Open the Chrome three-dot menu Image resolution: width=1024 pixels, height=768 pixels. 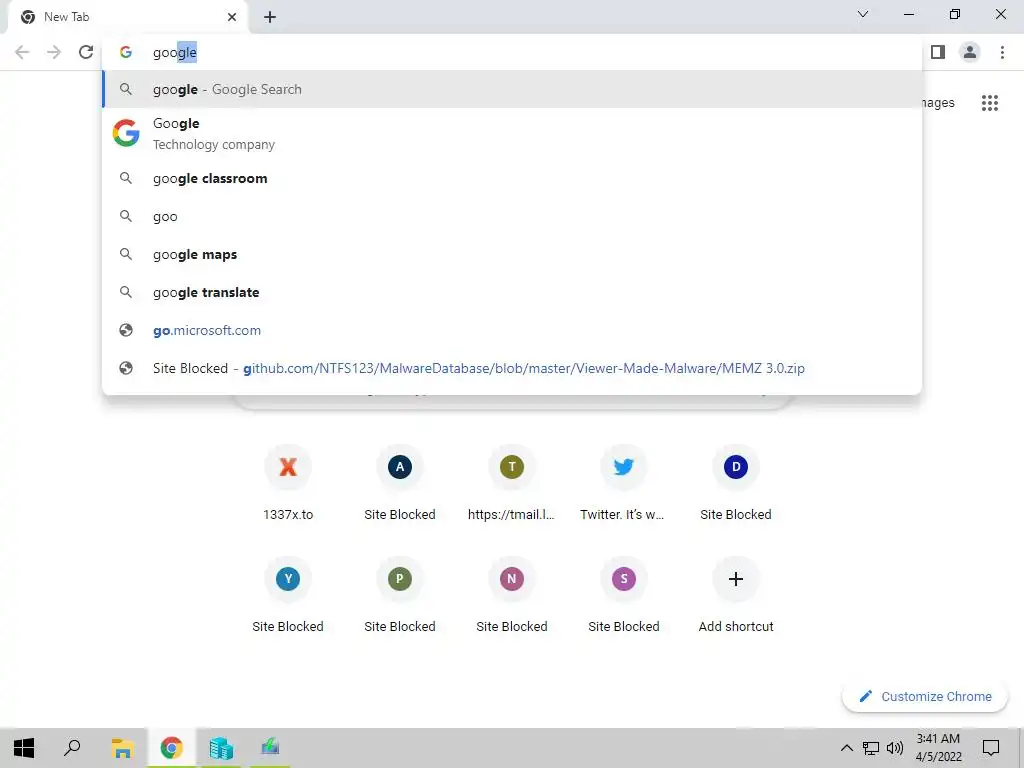coord(1002,52)
